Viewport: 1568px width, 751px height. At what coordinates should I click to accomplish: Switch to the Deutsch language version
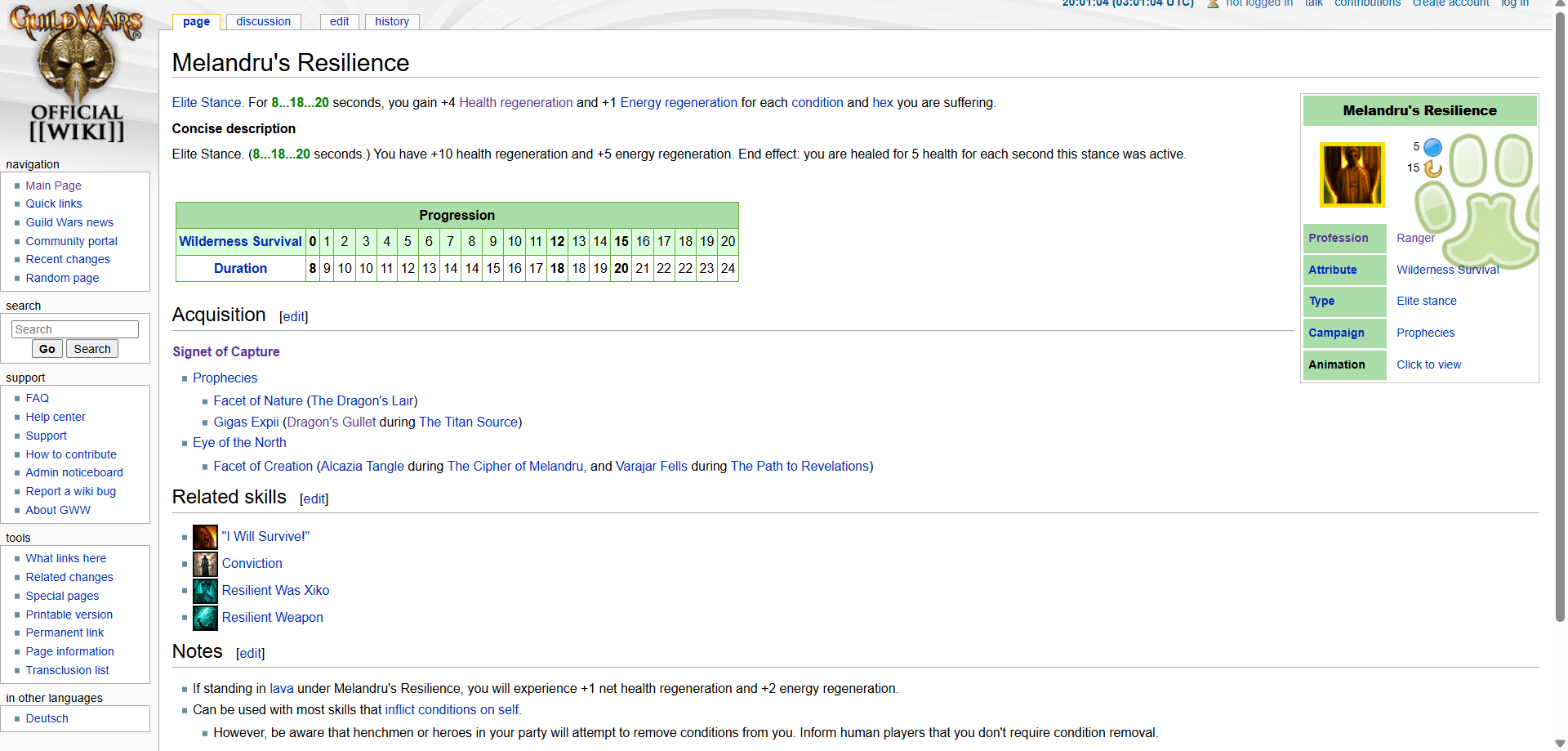point(47,718)
